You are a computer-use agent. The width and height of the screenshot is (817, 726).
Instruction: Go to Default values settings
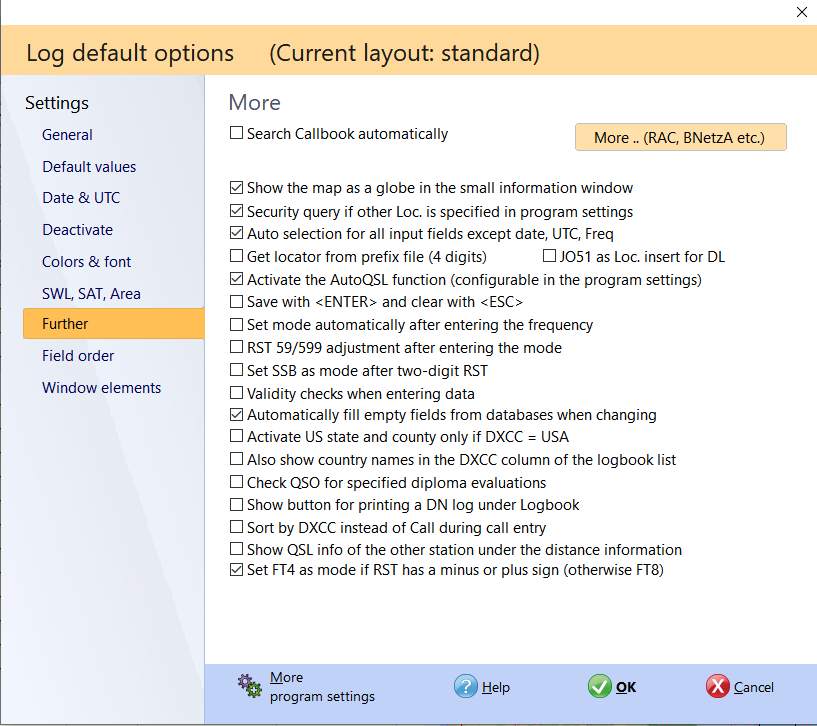[x=89, y=167]
